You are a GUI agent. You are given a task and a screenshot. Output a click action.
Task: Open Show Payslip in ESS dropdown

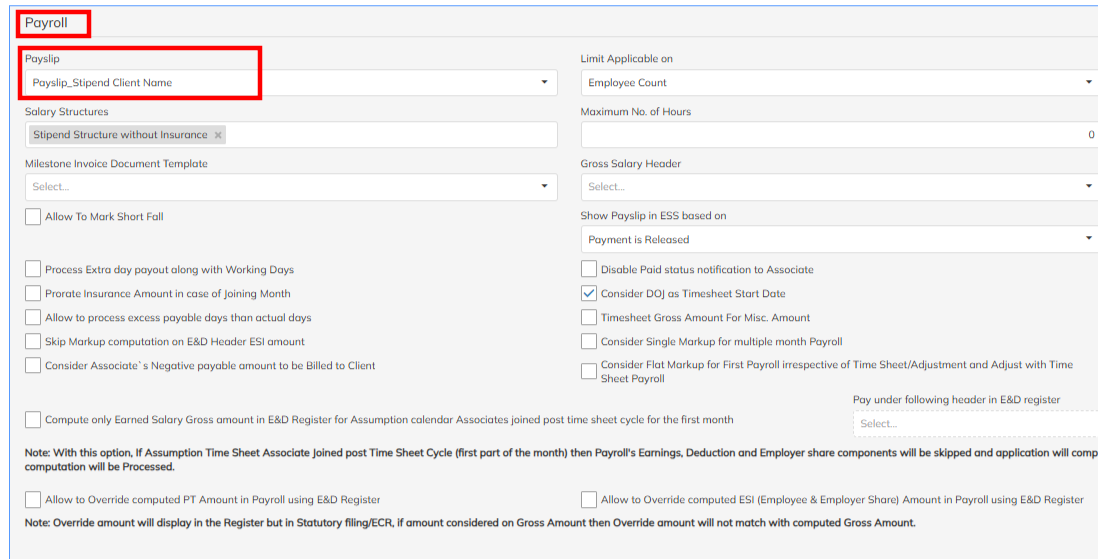pos(838,240)
